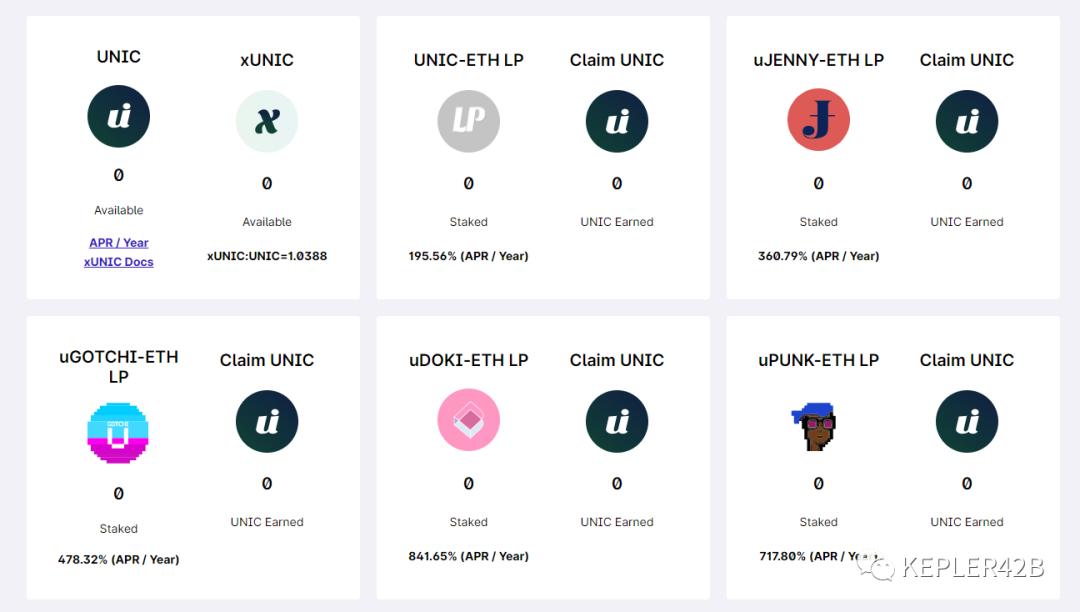Select the uPUNK pixel avatar icon

816,426
